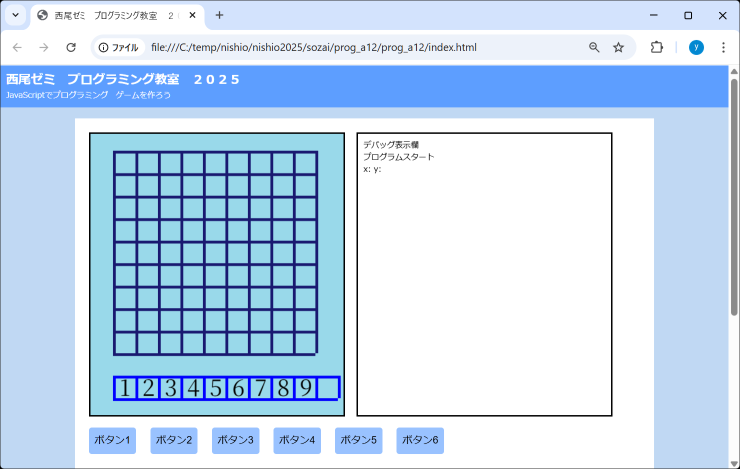Click the top-right cell of the grid

(x=306, y=163)
